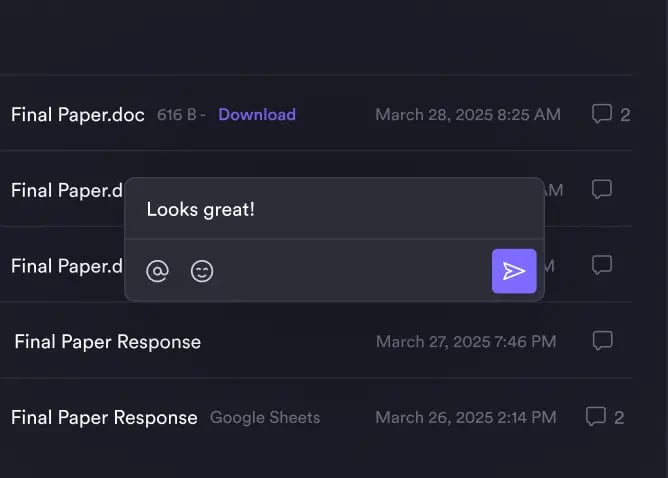Screen dimensions: 668x478
Task: Click comment icon right of "Looks great!" field
Action: (x=602, y=189)
